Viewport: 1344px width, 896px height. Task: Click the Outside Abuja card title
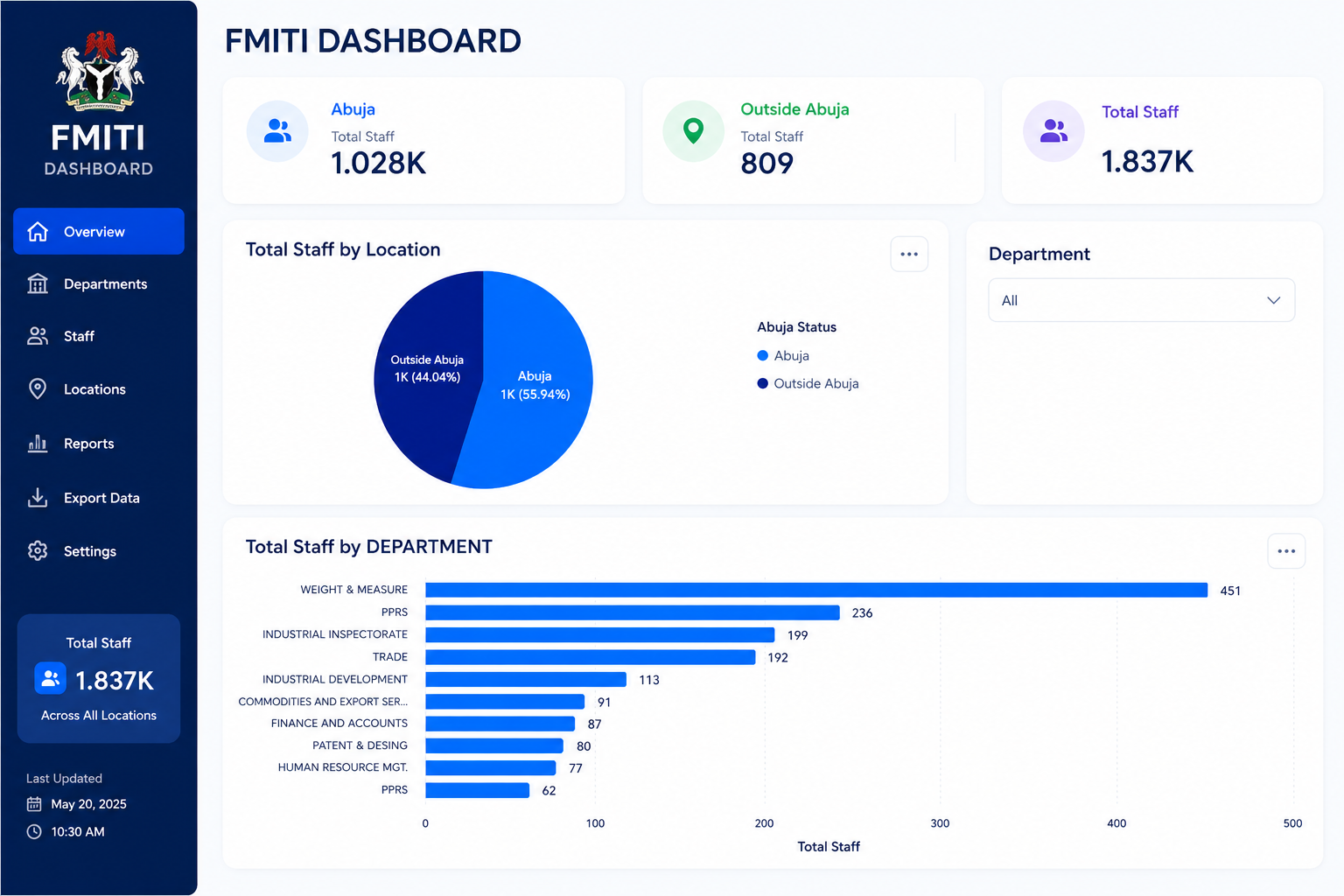794,109
